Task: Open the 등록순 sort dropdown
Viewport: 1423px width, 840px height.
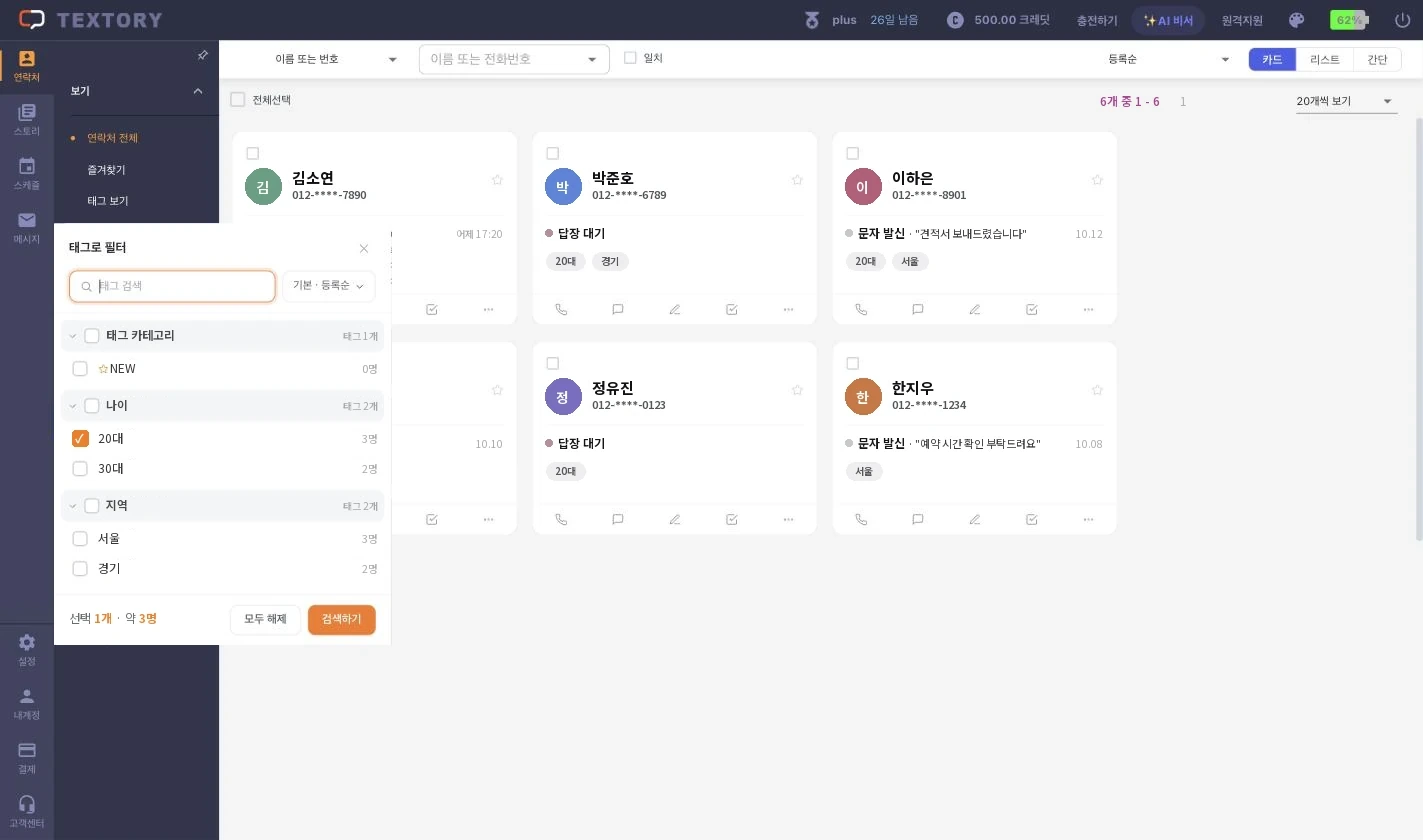Action: point(1168,59)
